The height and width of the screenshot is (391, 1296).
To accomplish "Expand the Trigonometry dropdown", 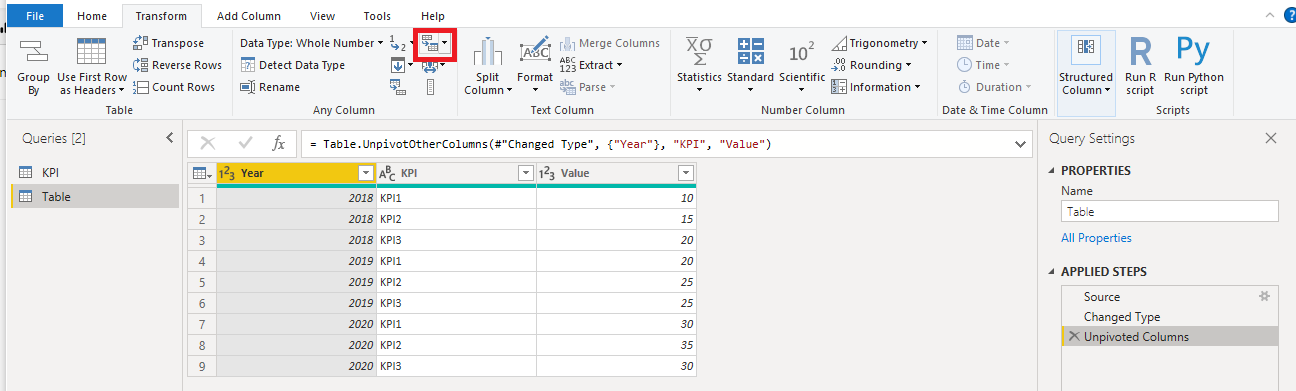I will (879, 43).
